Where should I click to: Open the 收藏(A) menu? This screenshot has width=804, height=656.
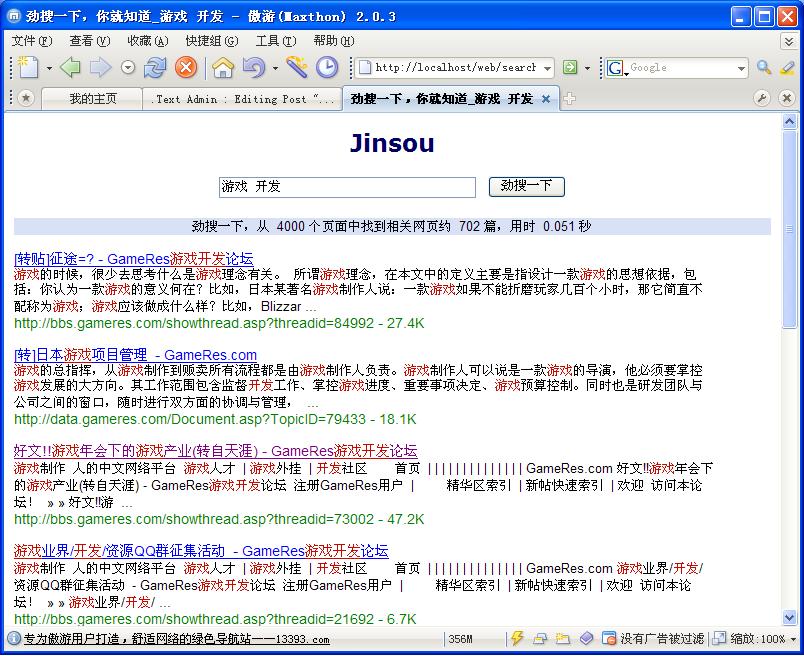[148, 41]
